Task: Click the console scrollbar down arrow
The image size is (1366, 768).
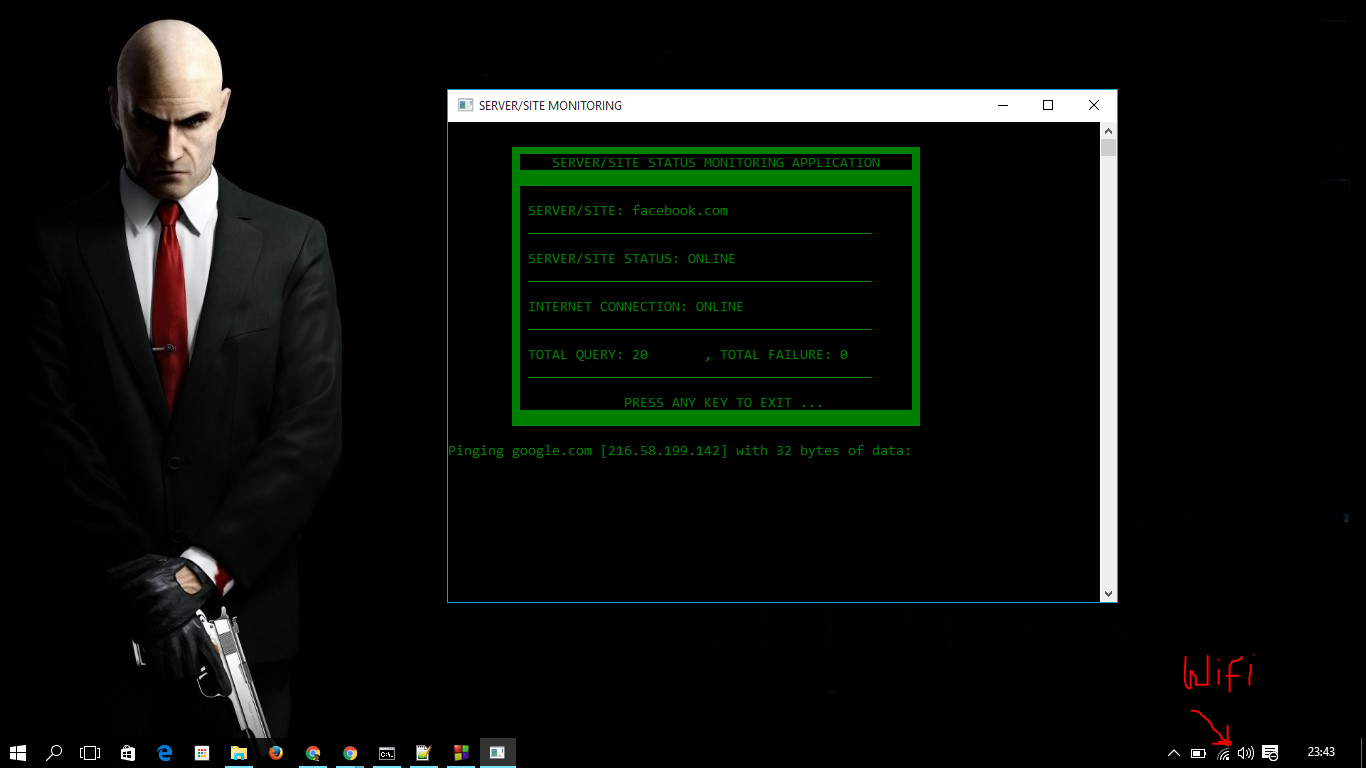Action: (x=1108, y=593)
